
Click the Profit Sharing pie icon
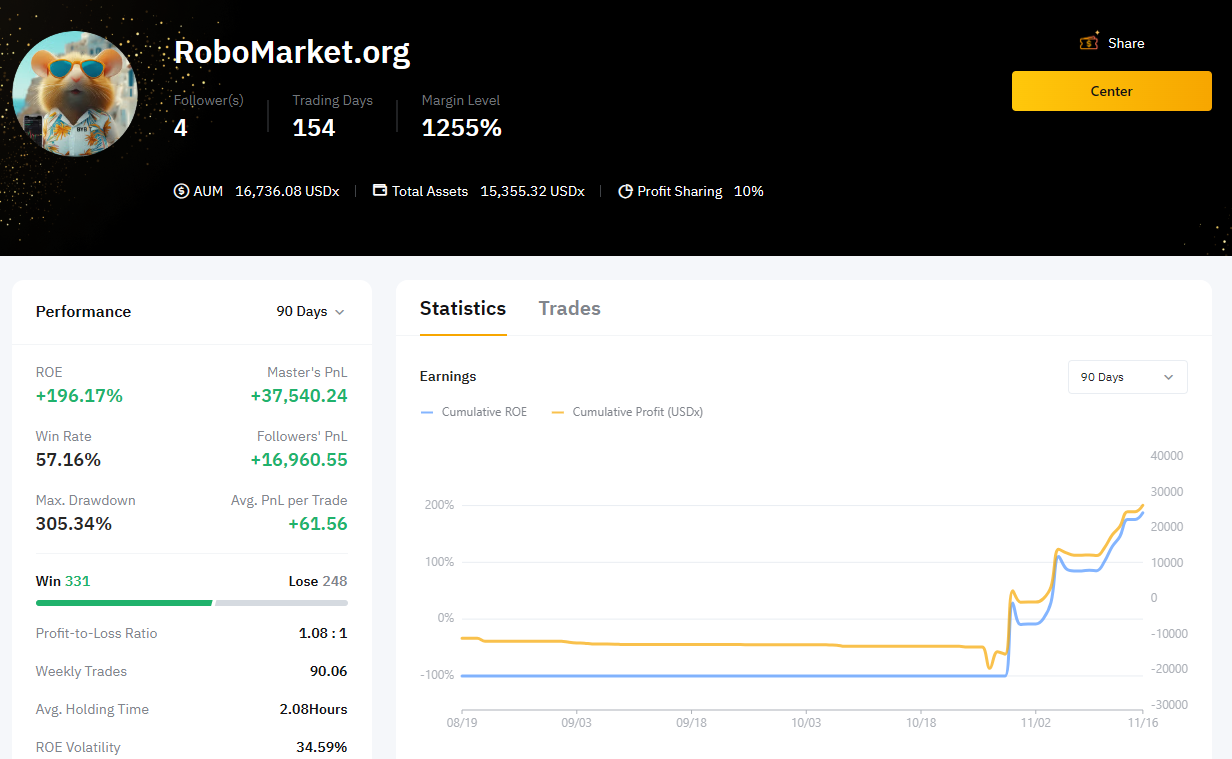[x=625, y=191]
